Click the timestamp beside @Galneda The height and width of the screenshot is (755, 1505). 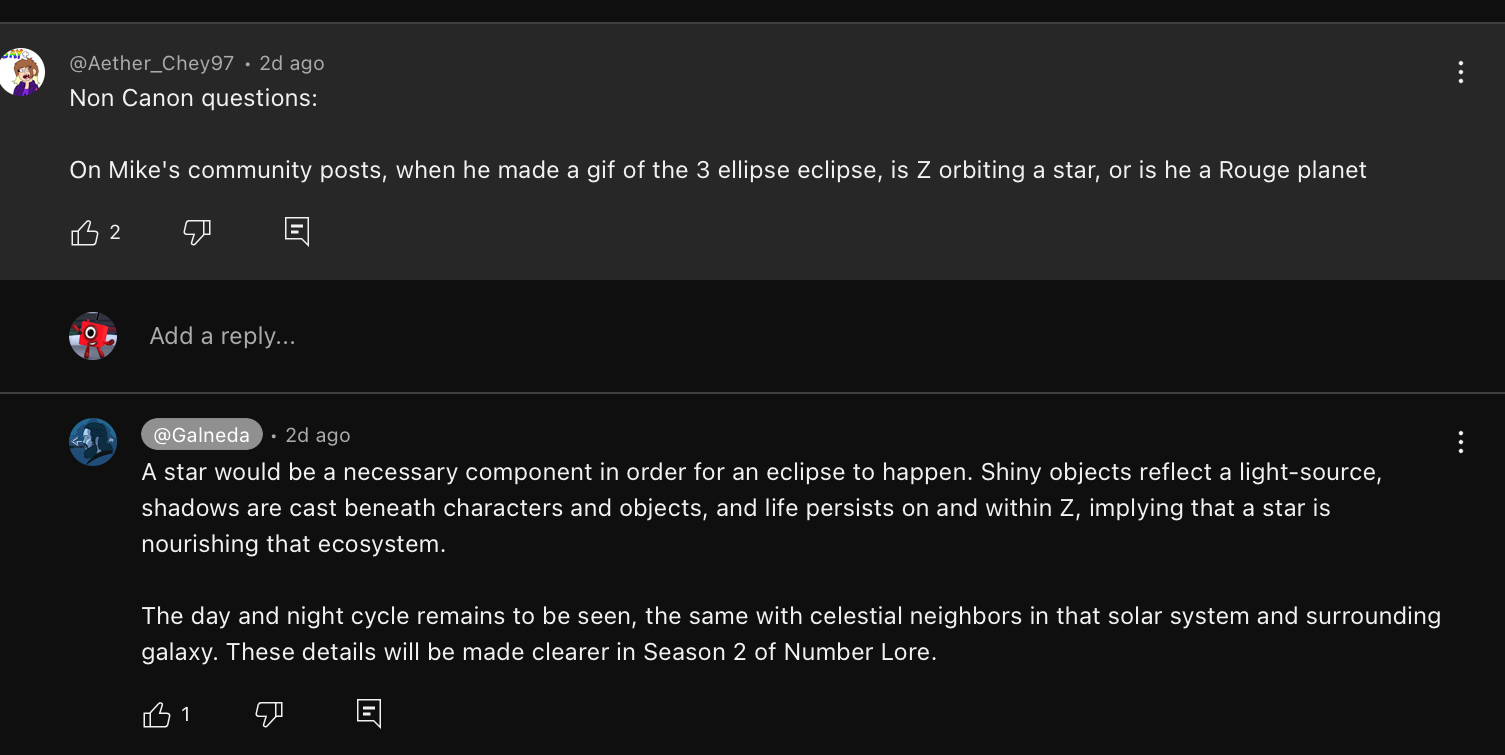318,435
